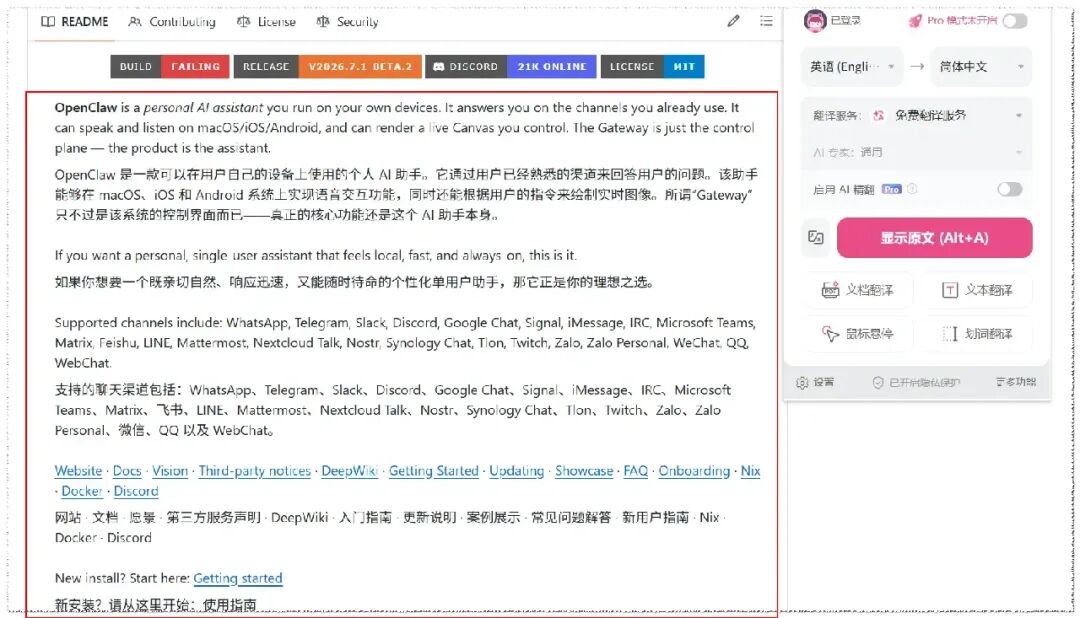
Task: Click the arrow between language selectors
Action: (917, 66)
